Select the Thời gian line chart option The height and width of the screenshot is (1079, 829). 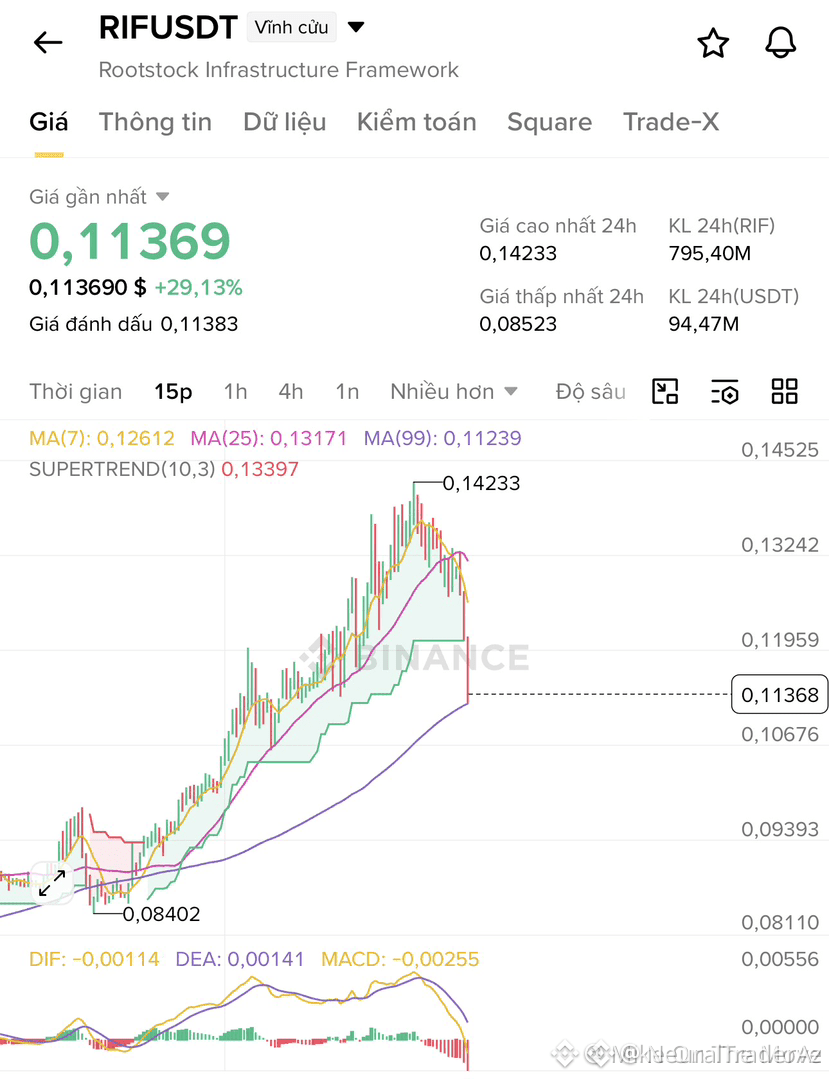click(x=76, y=392)
